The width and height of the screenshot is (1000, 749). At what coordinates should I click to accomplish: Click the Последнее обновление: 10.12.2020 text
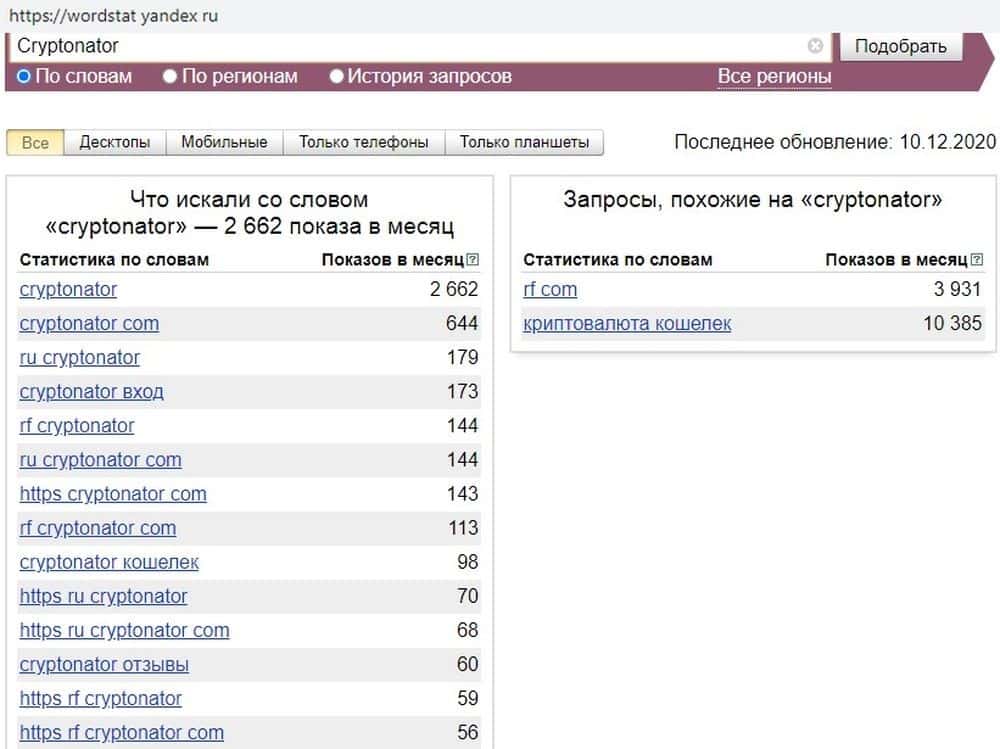click(835, 142)
